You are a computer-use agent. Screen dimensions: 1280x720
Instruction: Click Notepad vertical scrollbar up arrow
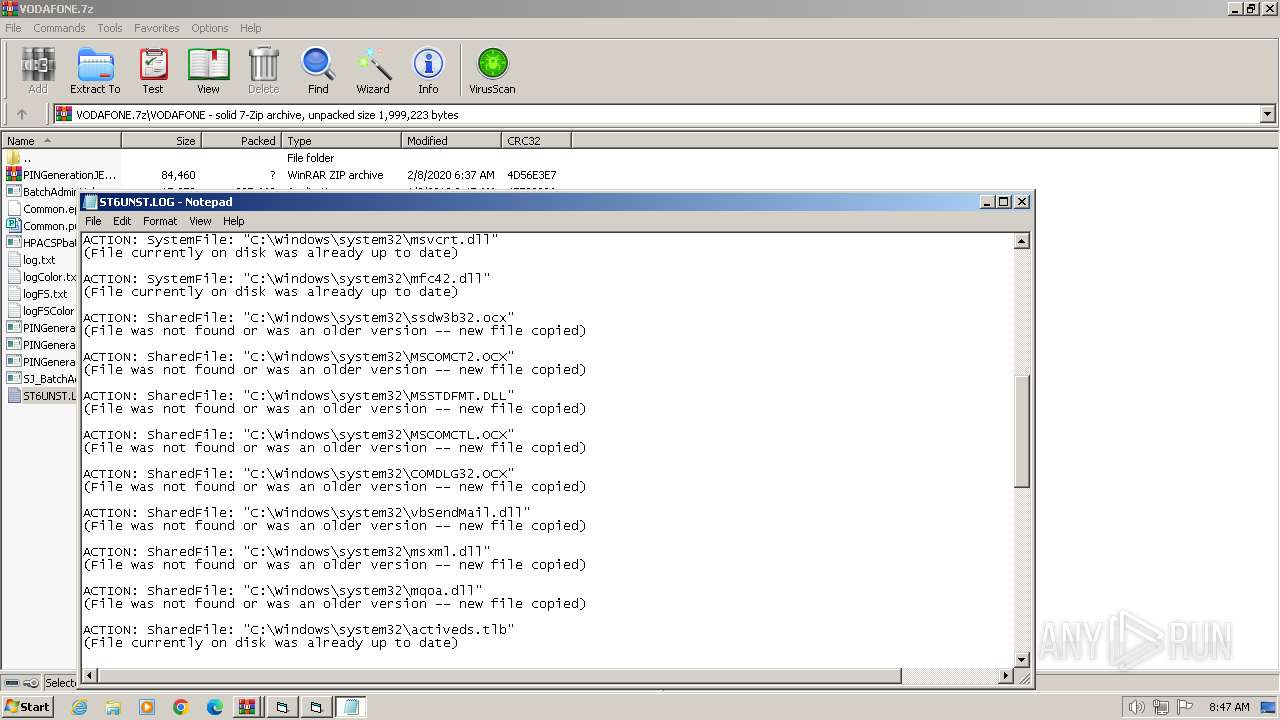click(x=1021, y=241)
